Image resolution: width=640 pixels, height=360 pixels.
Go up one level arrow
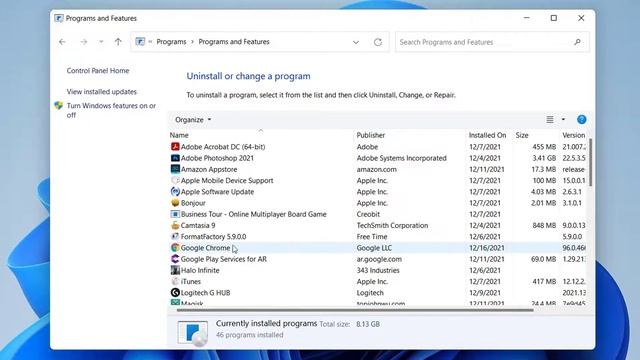pos(118,42)
